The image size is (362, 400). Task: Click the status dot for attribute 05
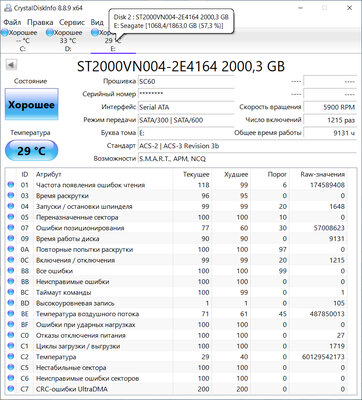click(11, 217)
